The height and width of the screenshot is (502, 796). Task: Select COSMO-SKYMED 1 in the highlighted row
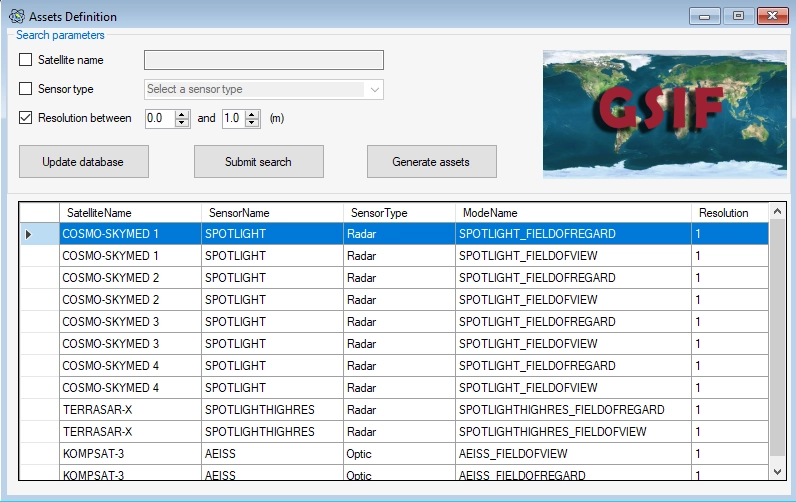(130, 234)
